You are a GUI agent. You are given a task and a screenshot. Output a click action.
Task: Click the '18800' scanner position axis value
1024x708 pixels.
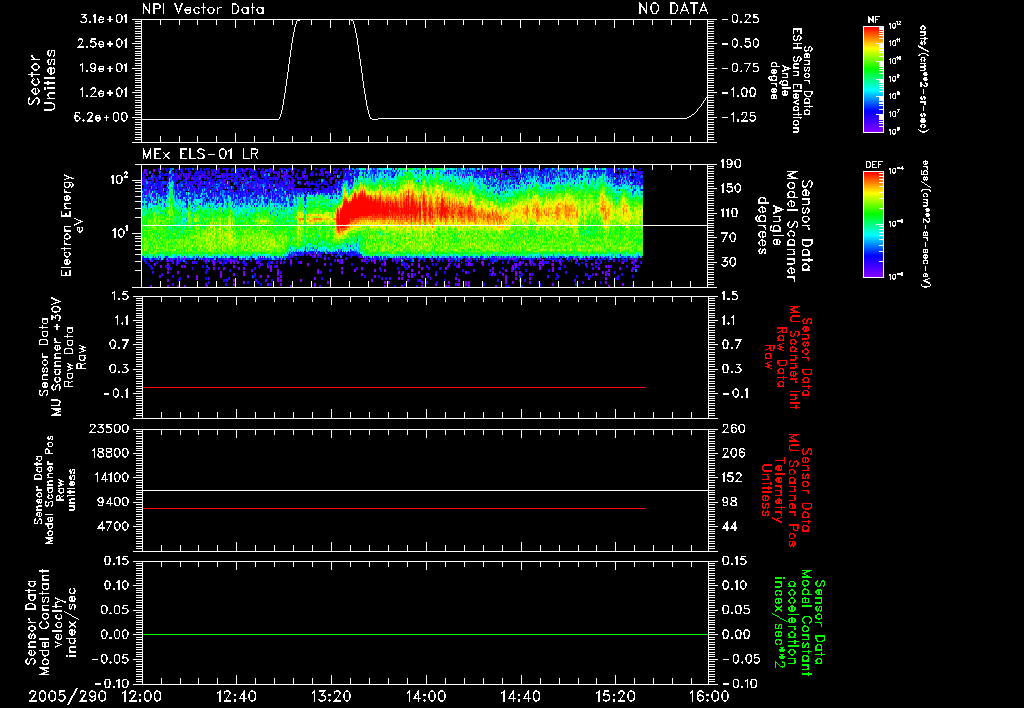[108, 453]
